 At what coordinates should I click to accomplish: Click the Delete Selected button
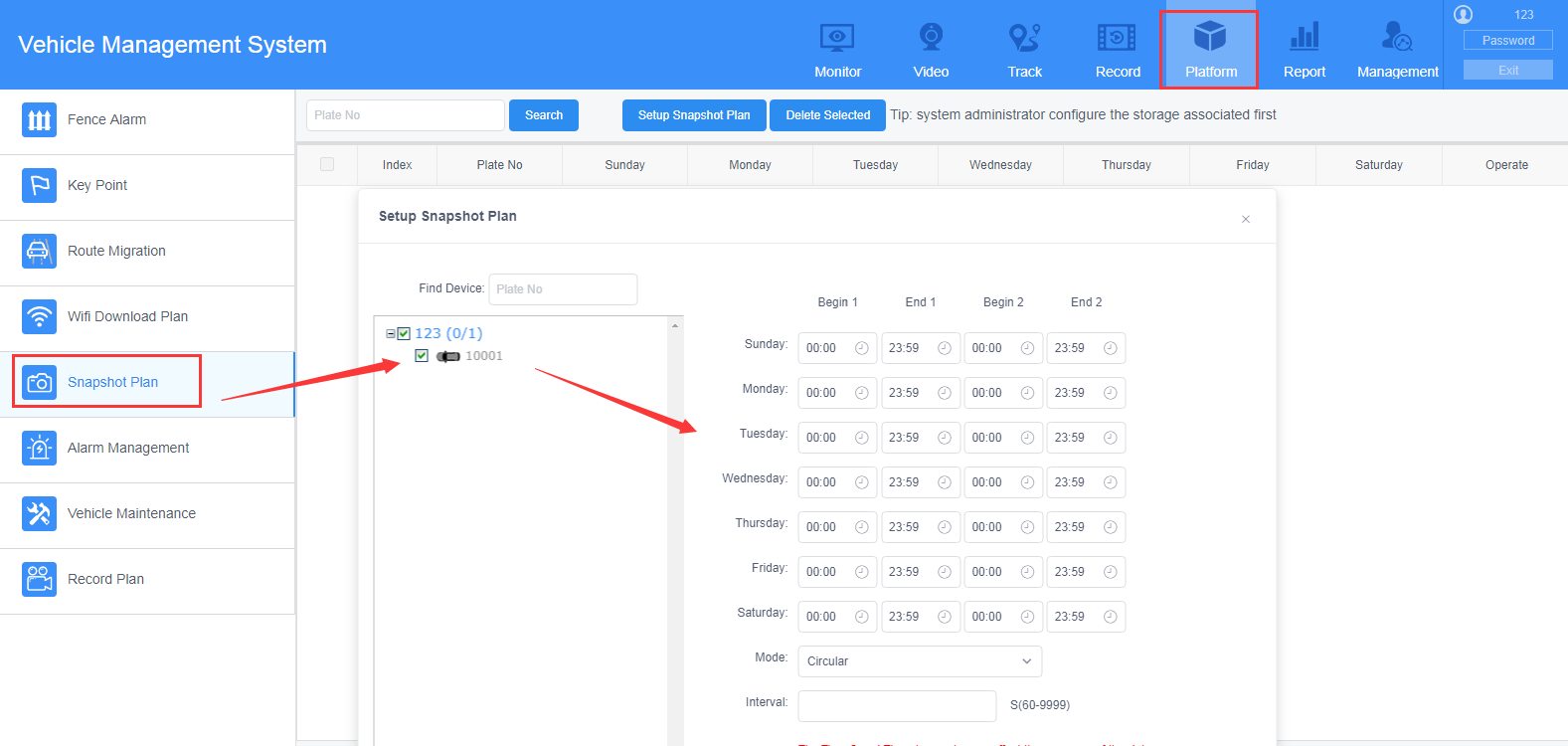828,115
